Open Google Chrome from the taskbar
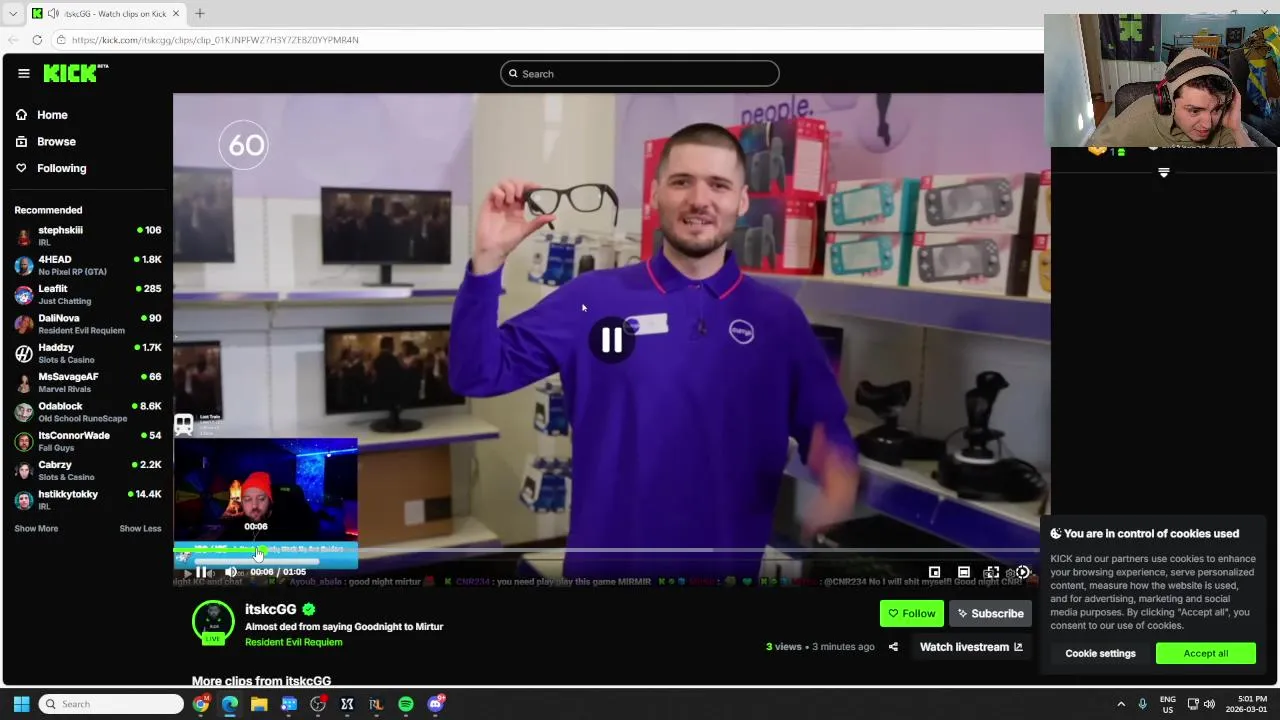Screen dimensions: 1280x720 (201, 704)
